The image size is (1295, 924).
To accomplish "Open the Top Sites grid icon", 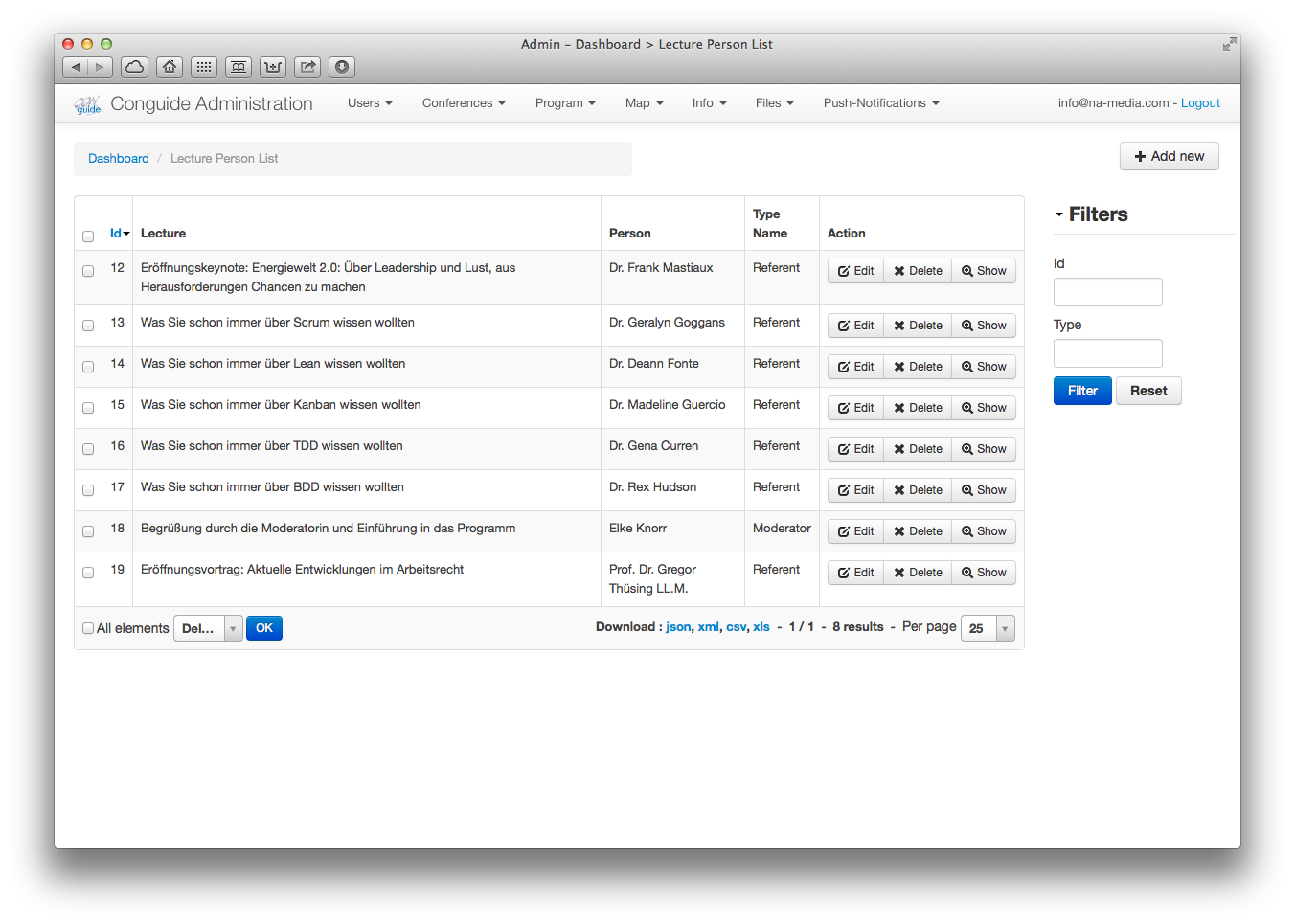I will [204, 67].
